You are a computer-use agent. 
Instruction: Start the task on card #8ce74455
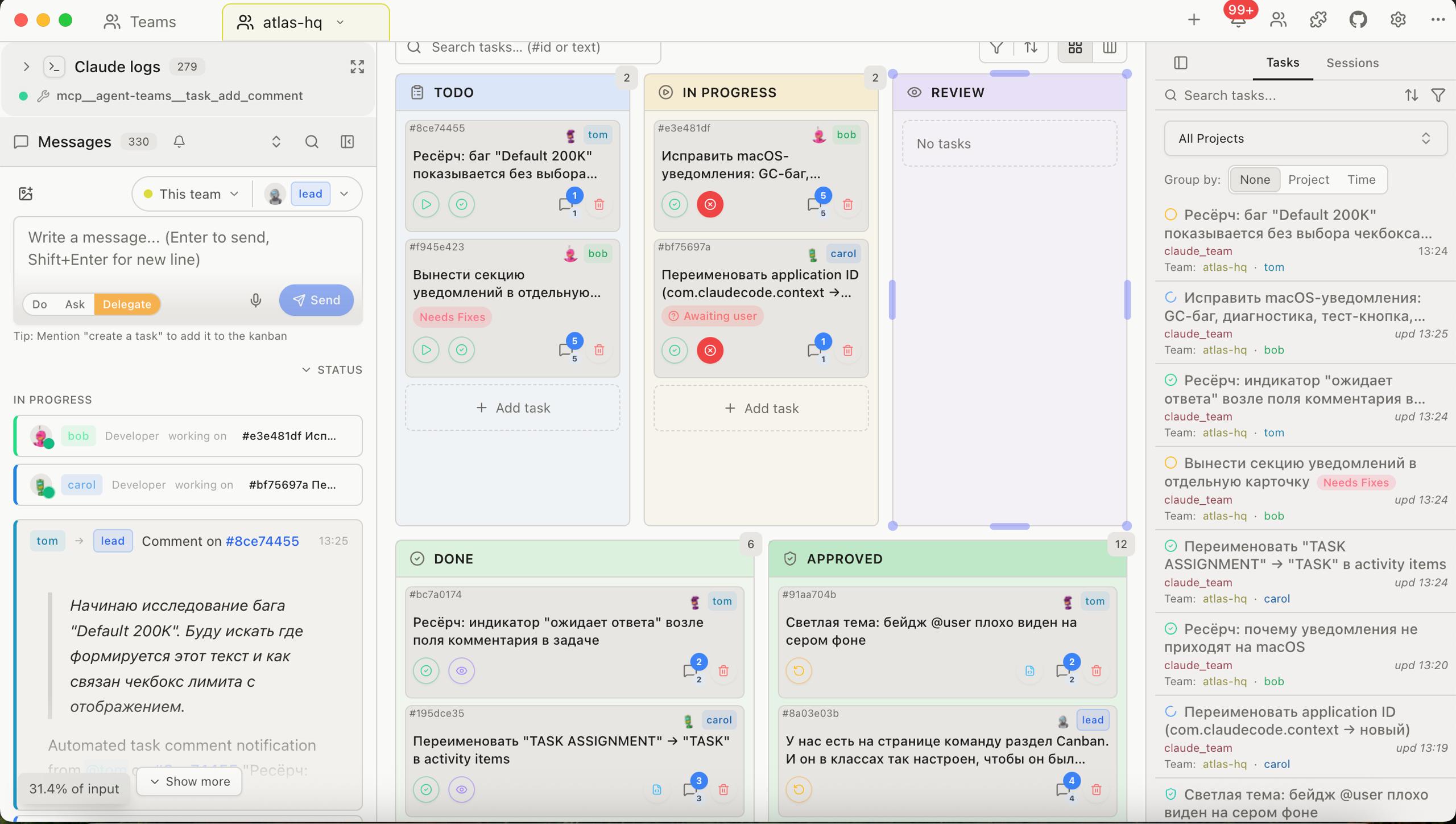click(426, 204)
